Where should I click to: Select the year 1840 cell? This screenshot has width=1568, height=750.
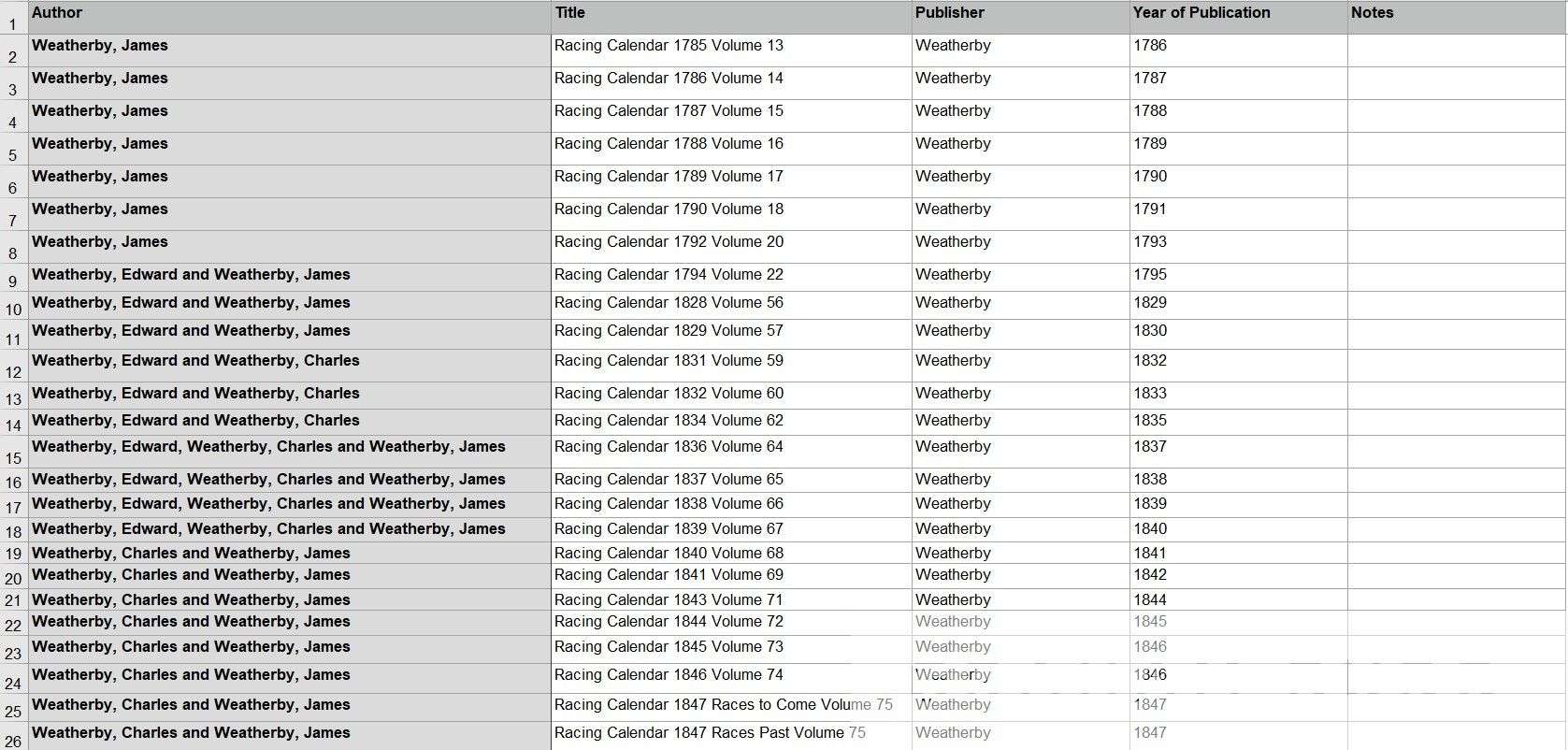pos(1238,529)
